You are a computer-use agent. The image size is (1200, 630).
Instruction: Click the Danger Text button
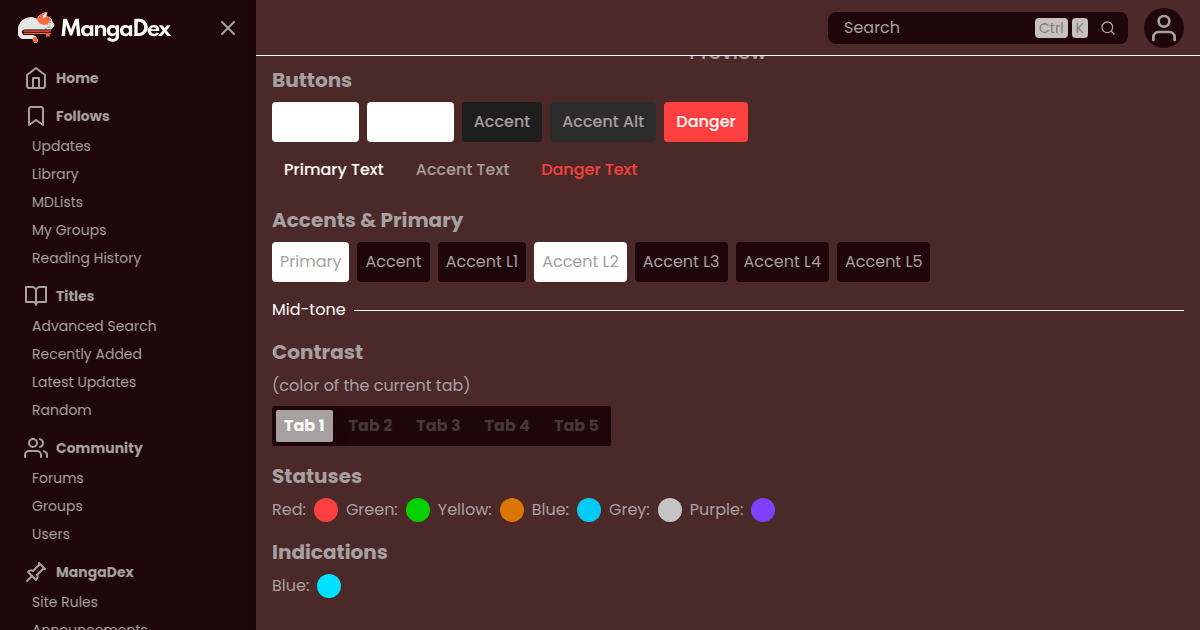pos(590,170)
